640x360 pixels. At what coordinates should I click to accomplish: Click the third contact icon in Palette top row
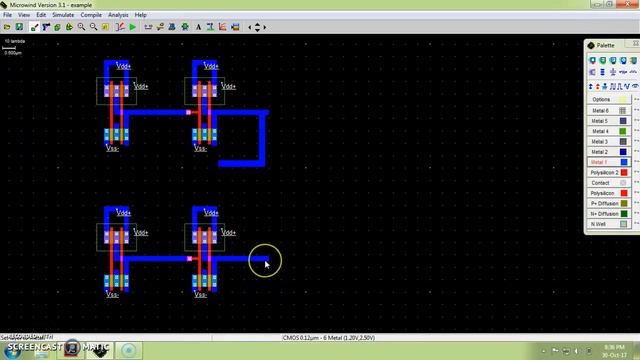click(x=613, y=60)
